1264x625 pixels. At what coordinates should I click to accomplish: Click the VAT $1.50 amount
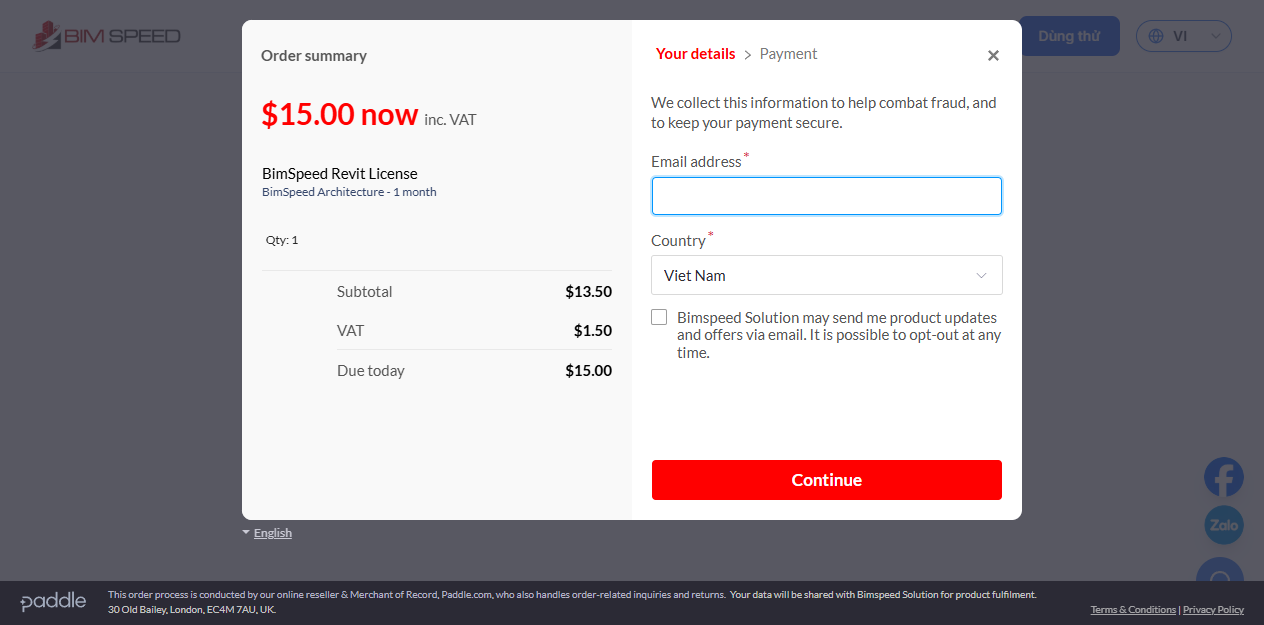pyautogui.click(x=592, y=330)
